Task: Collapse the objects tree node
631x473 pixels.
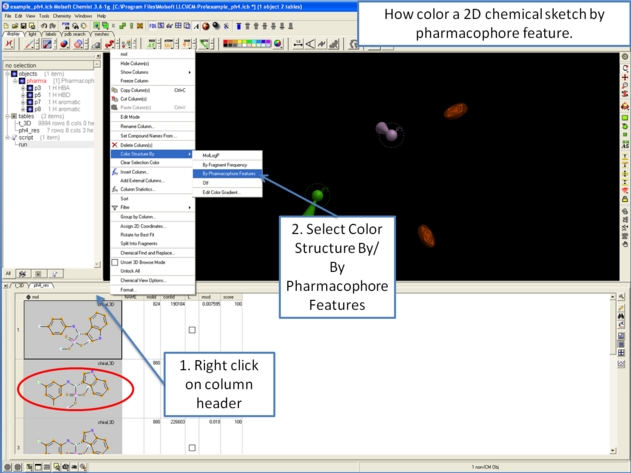Action: 7,74
